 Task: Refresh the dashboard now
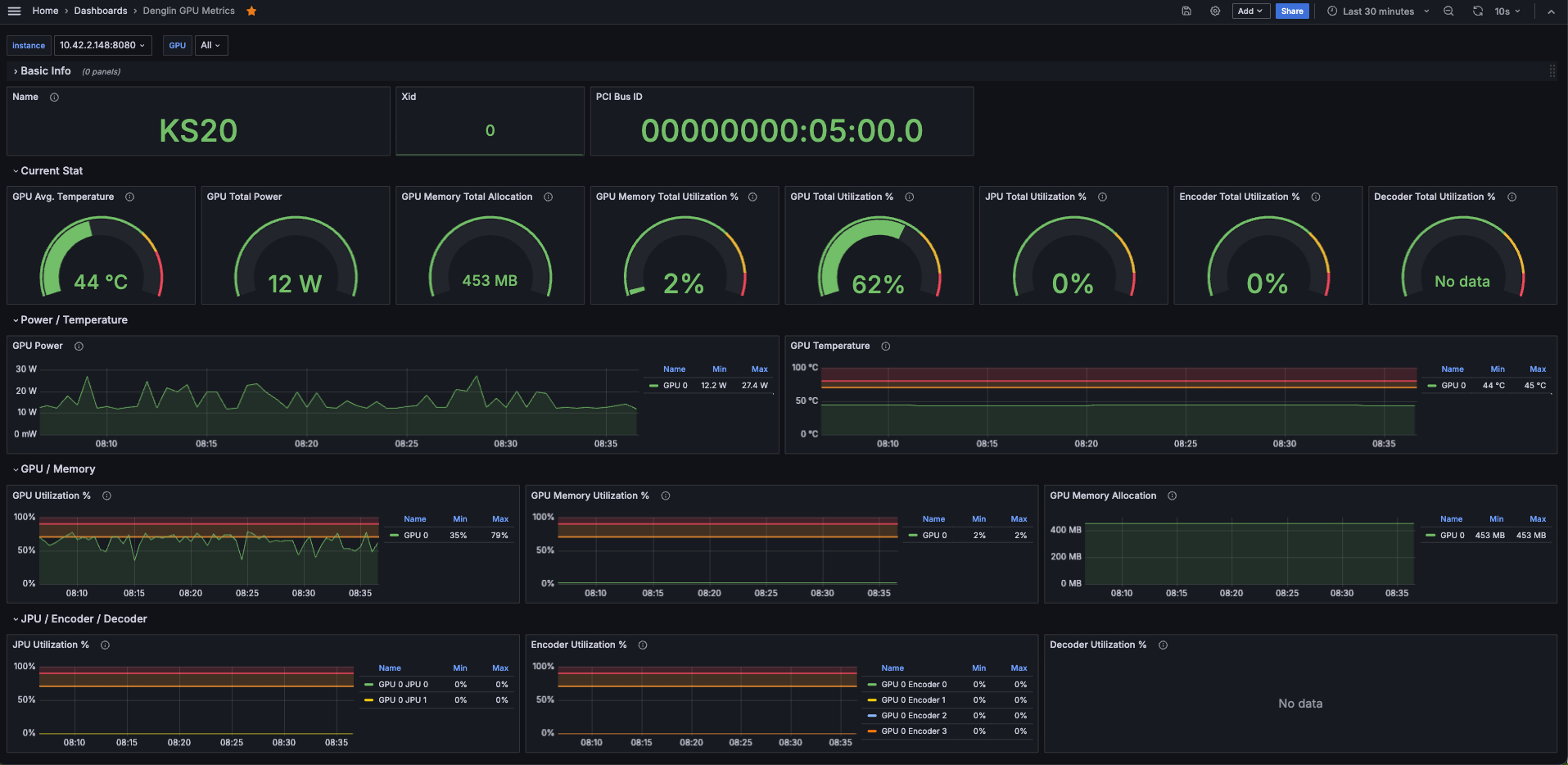pyautogui.click(x=1478, y=11)
